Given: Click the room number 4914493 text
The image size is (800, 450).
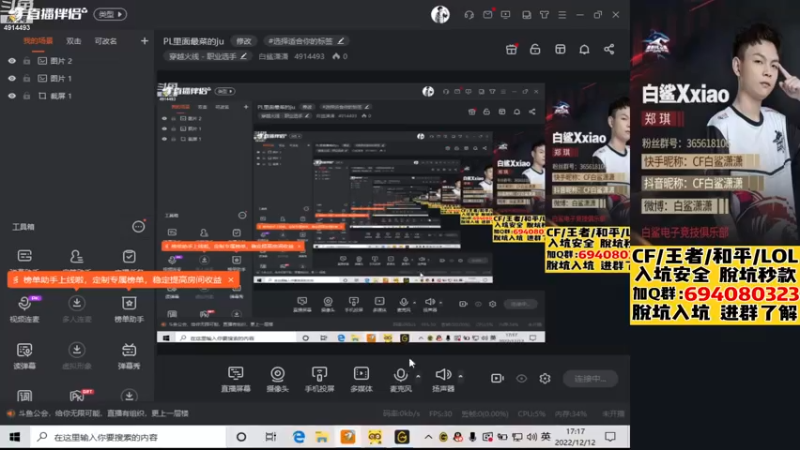Looking at the screenshot, I should [x=309, y=56].
